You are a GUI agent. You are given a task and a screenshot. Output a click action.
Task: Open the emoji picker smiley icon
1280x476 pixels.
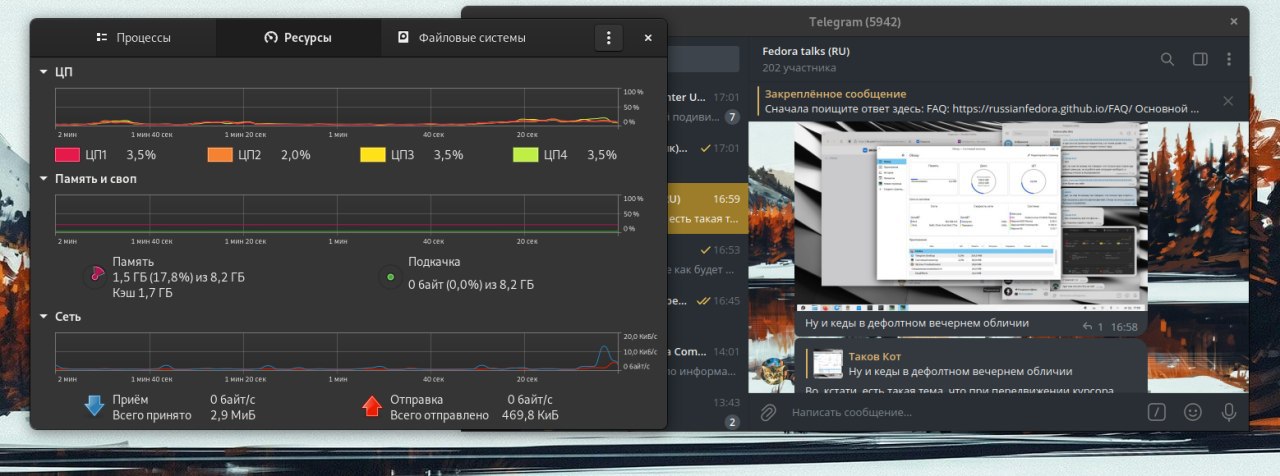(x=1192, y=412)
